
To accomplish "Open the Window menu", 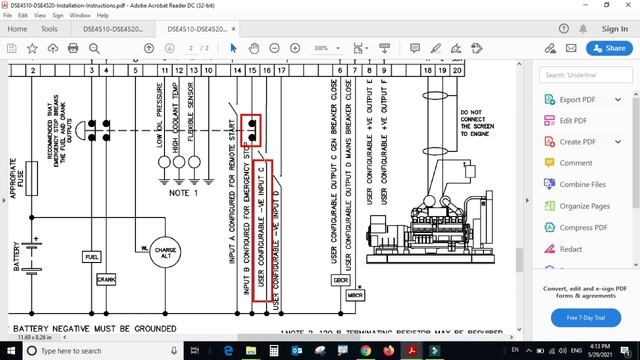I will coord(80,15).
